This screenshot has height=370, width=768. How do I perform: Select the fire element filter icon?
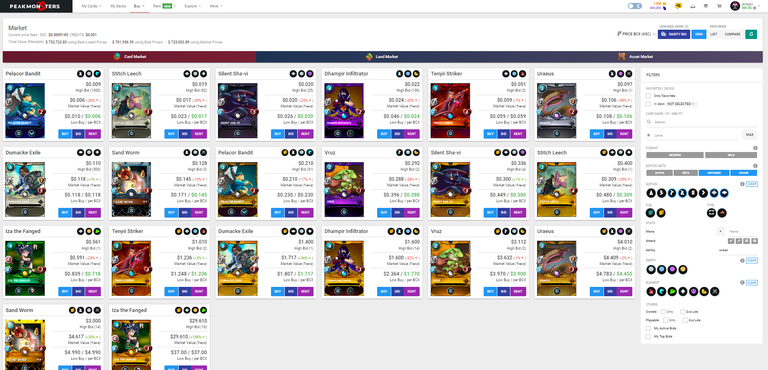pyautogui.click(x=651, y=292)
